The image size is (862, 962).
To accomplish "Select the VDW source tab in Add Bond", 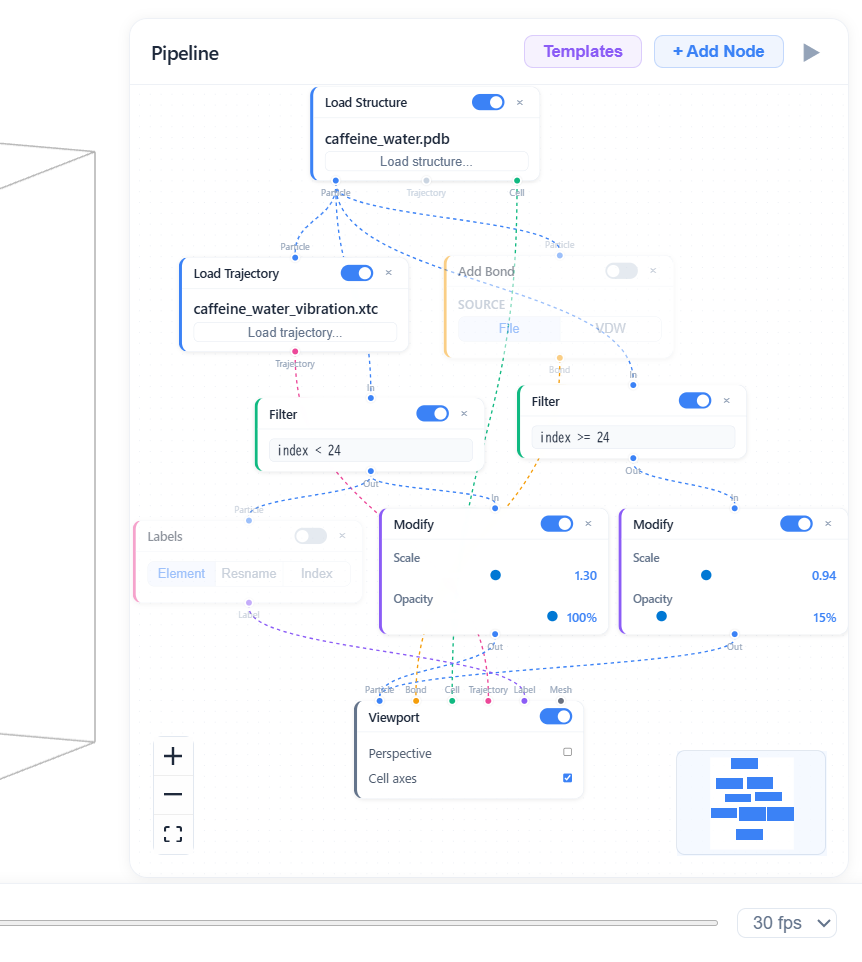I will 611,328.
